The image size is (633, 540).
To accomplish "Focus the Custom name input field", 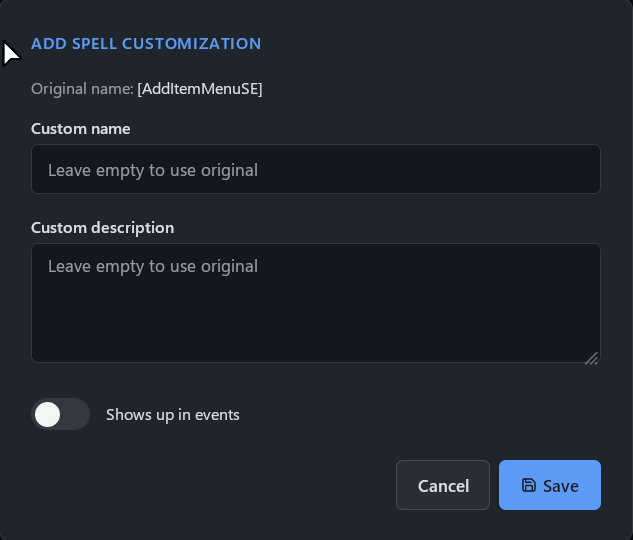I will pyautogui.click(x=316, y=169).
